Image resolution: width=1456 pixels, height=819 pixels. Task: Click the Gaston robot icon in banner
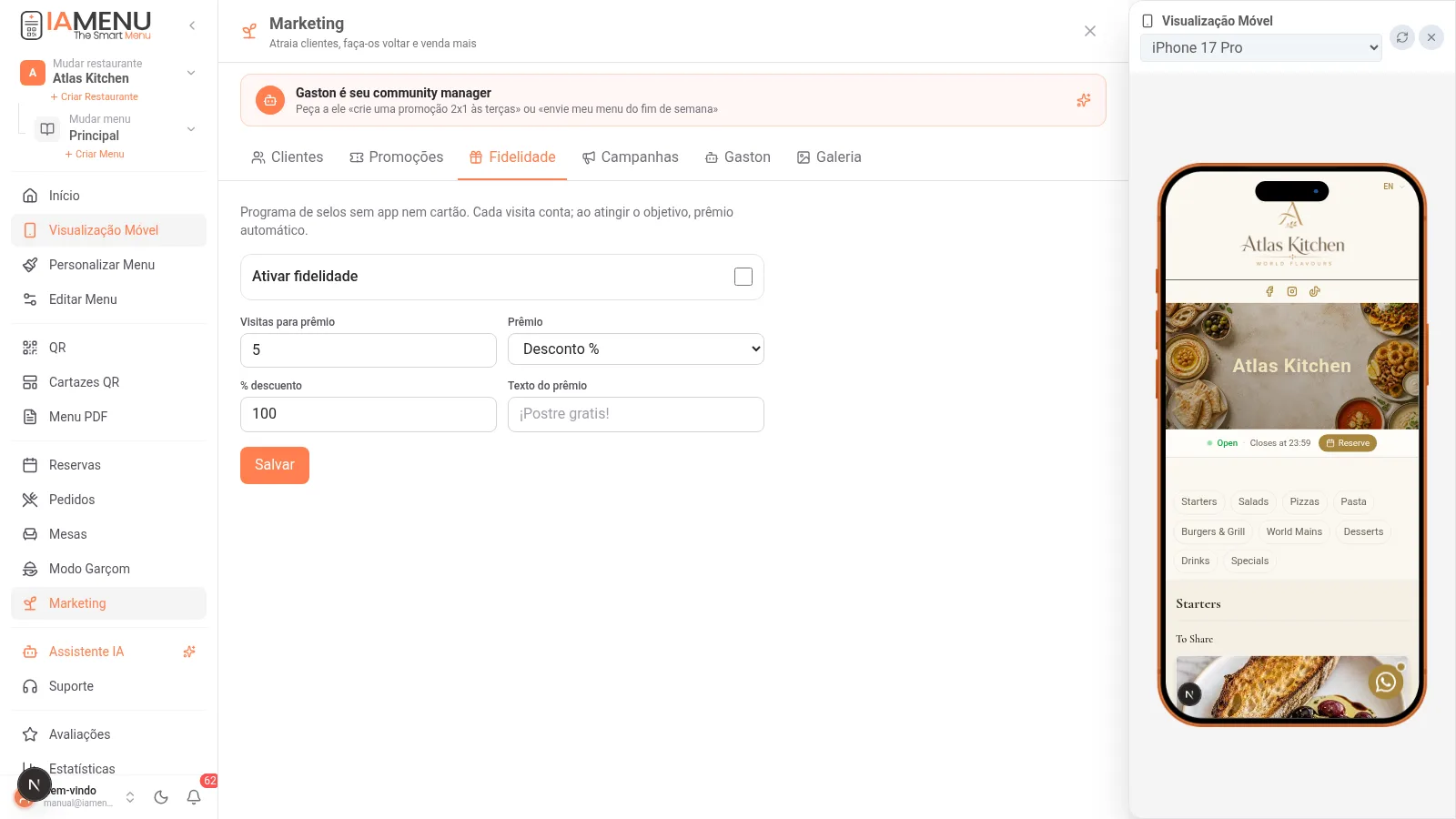[270, 100]
